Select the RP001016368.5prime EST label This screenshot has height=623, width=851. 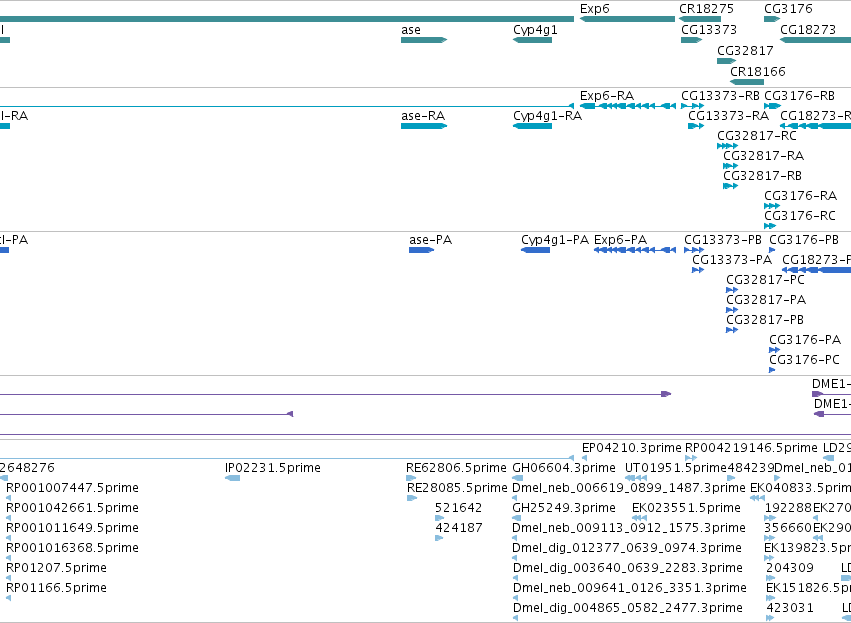point(72,548)
